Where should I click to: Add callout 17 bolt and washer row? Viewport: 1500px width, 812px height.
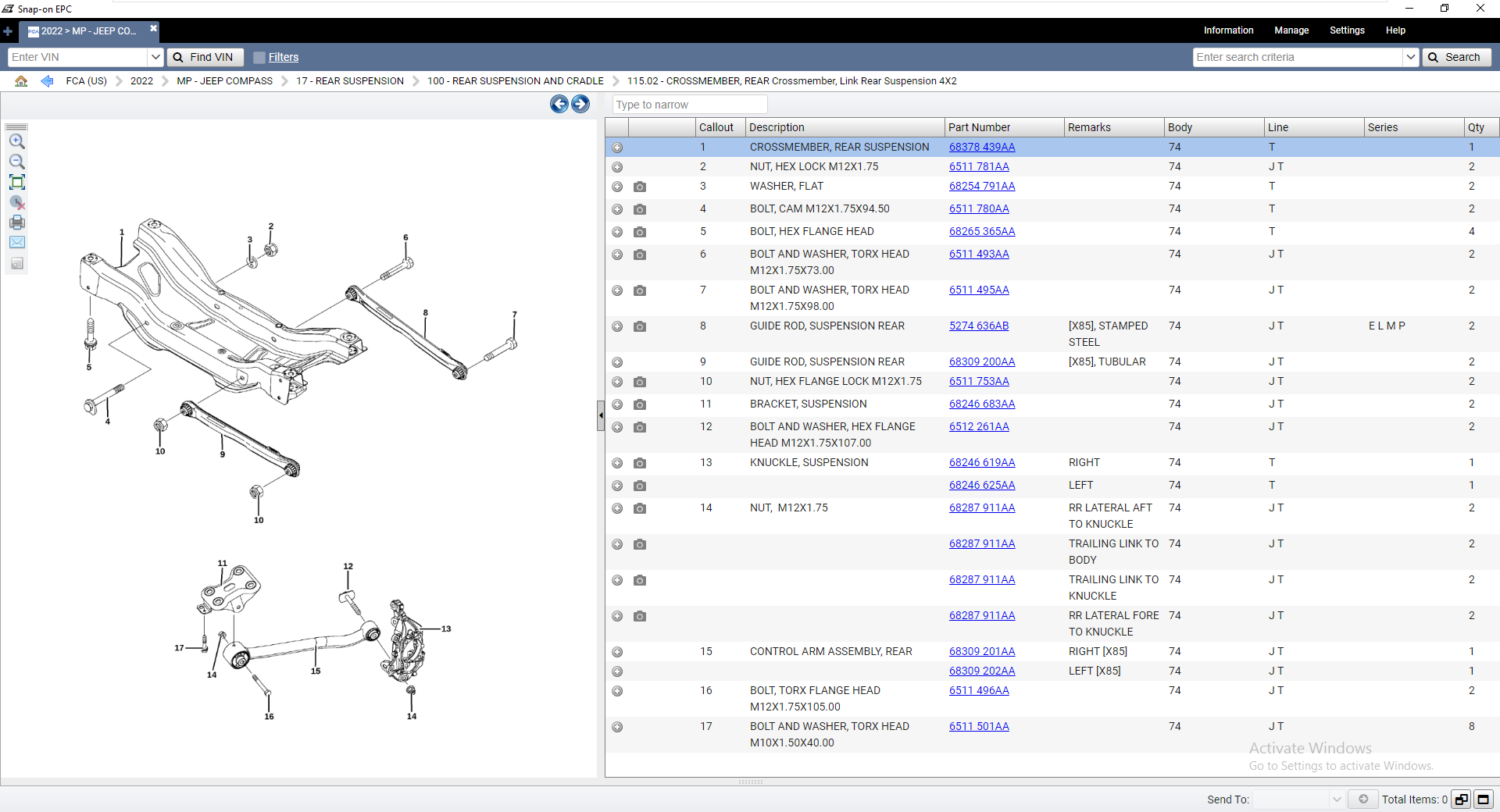tap(617, 727)
